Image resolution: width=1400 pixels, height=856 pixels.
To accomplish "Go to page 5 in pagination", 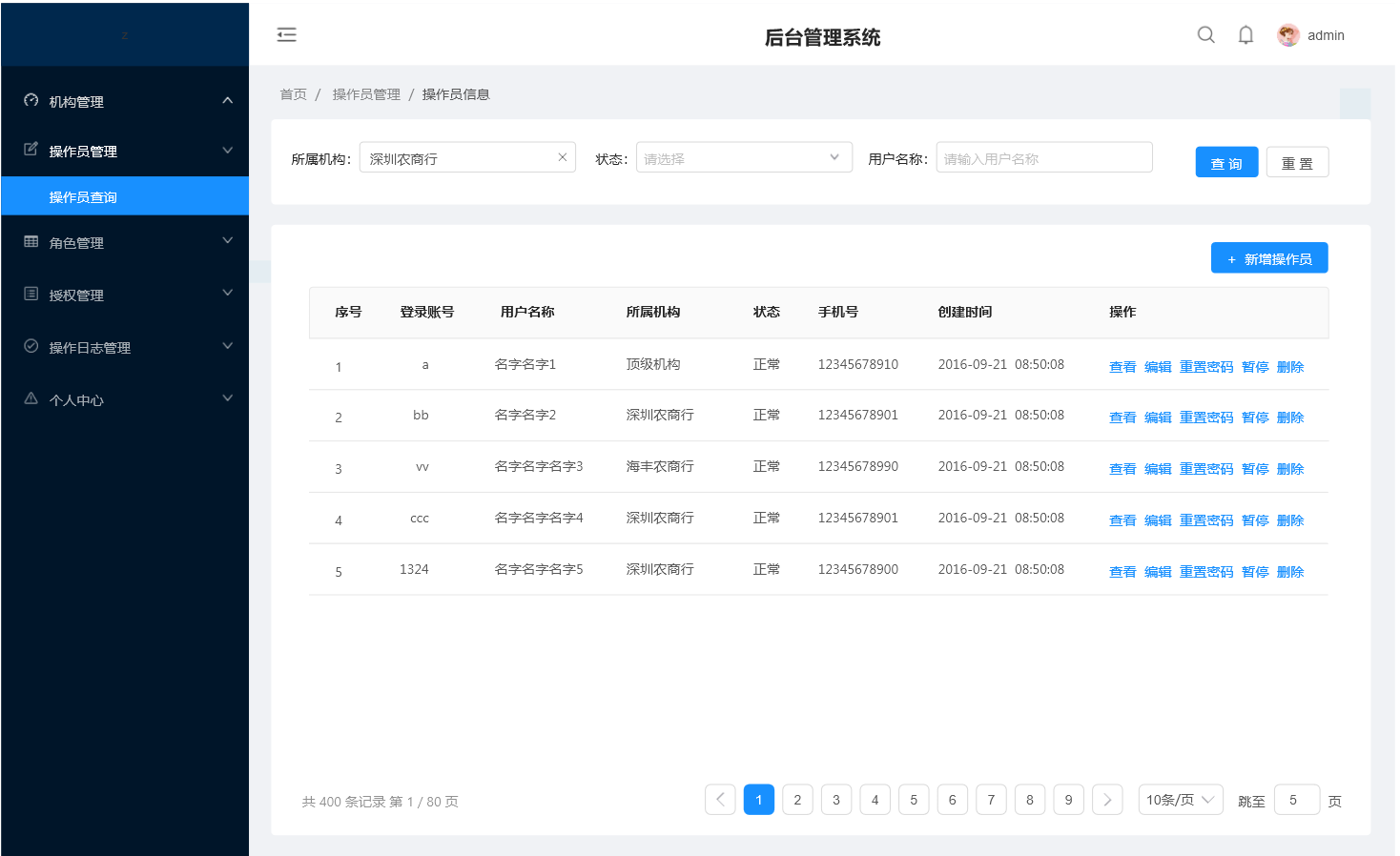I will [914, 800].
